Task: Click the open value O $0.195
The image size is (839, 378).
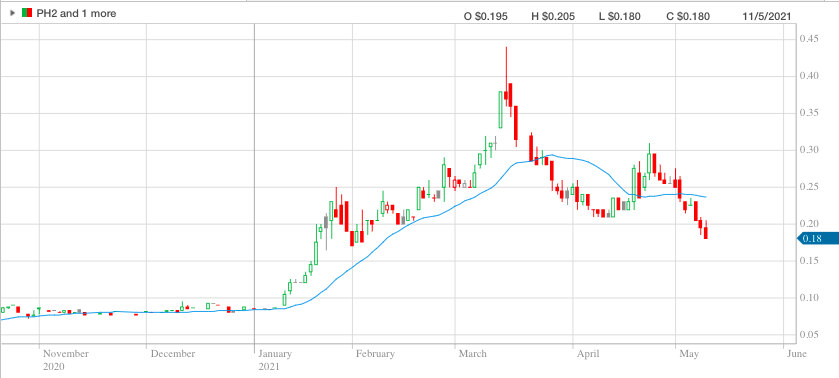Action: 486,17
